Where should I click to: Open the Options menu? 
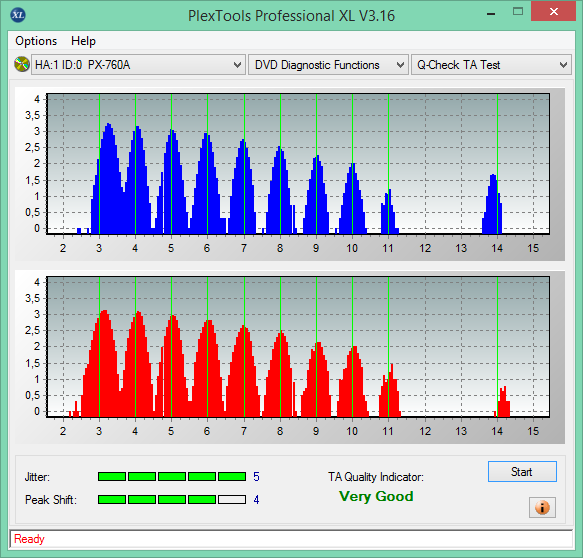point(36,41)
